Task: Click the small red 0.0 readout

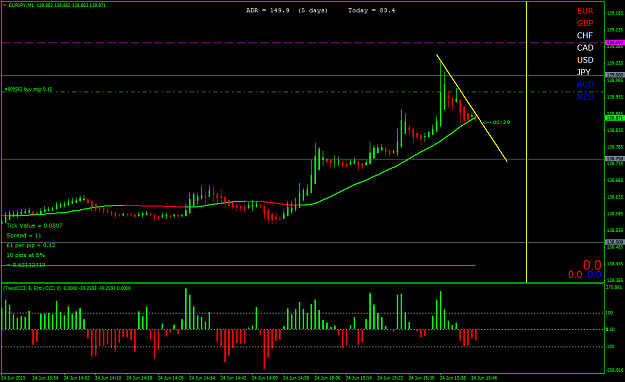Action: point(575,275)
